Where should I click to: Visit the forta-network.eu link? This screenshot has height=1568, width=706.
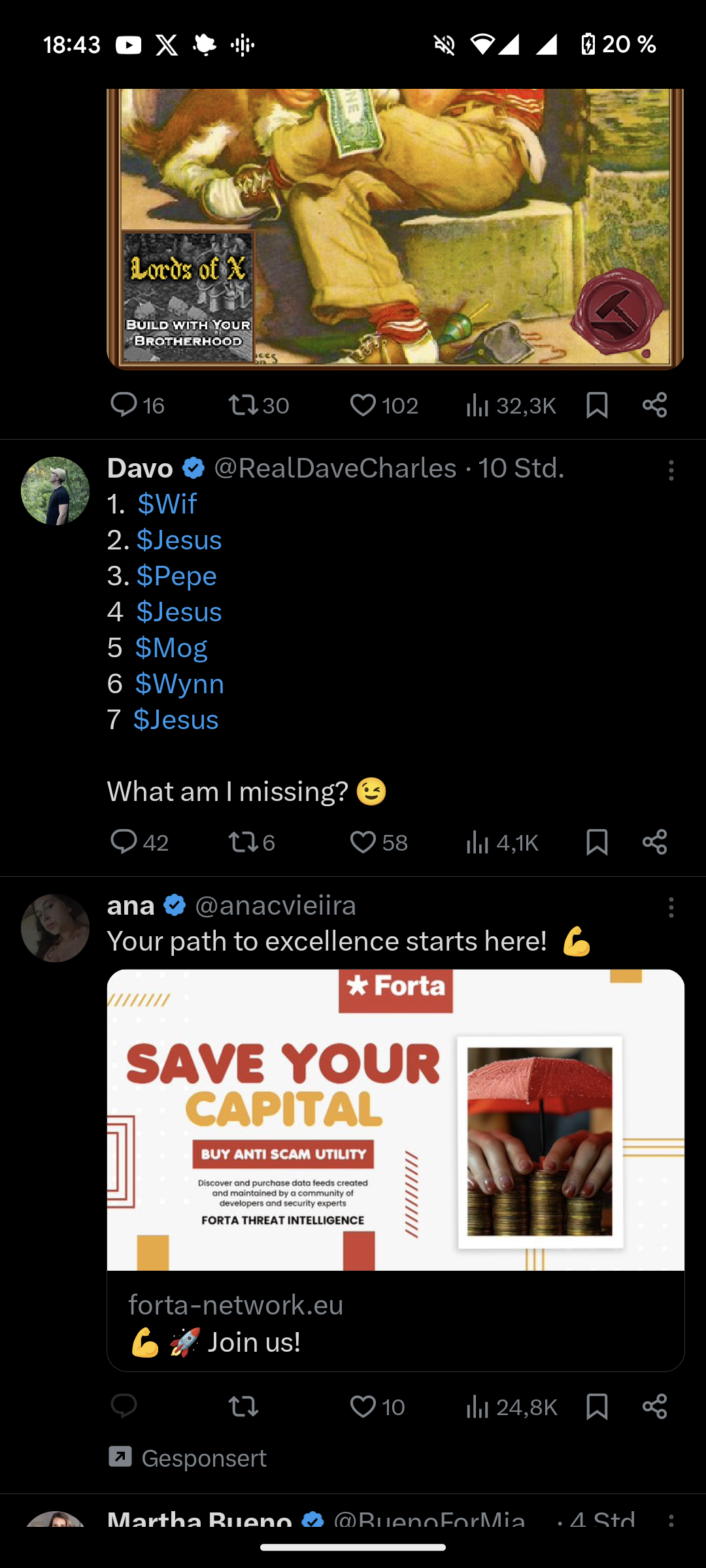coord(235,1305)
